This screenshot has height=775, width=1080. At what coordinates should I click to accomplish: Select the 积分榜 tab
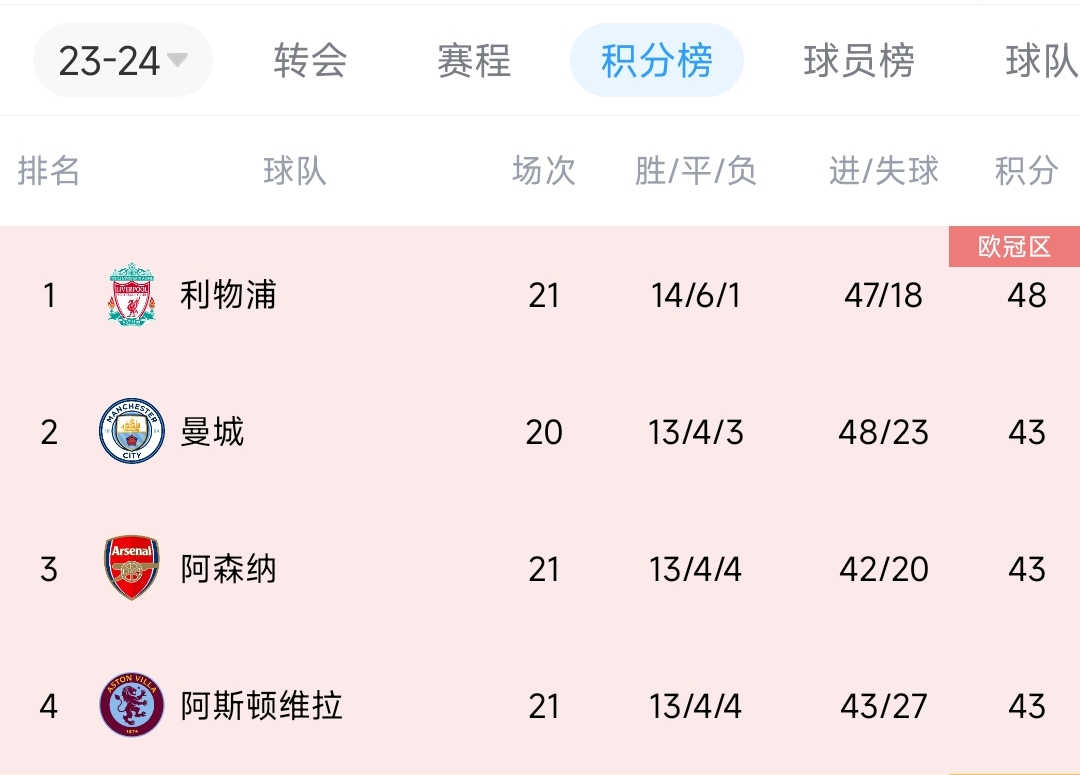coord(656,61)
